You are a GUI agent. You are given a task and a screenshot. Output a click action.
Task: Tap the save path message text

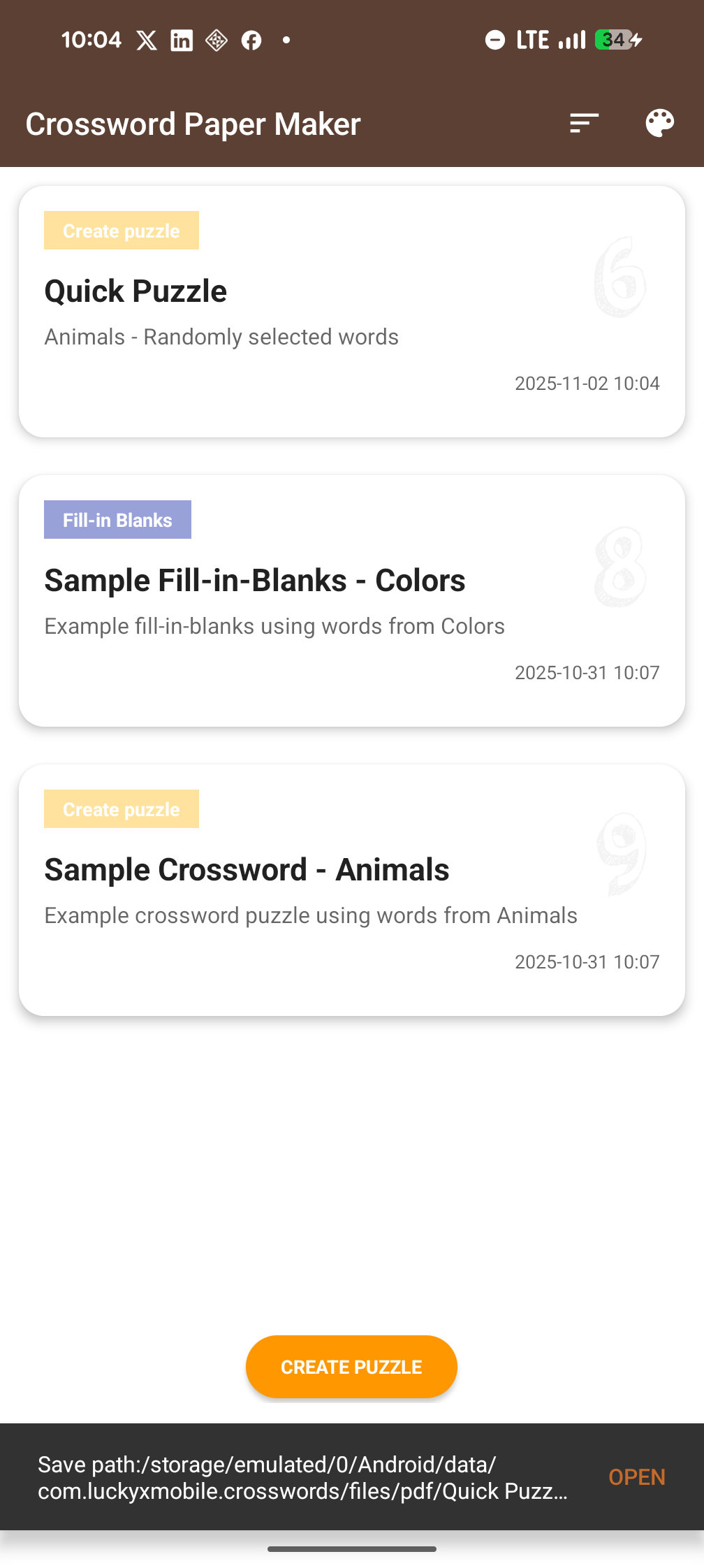302,1477
